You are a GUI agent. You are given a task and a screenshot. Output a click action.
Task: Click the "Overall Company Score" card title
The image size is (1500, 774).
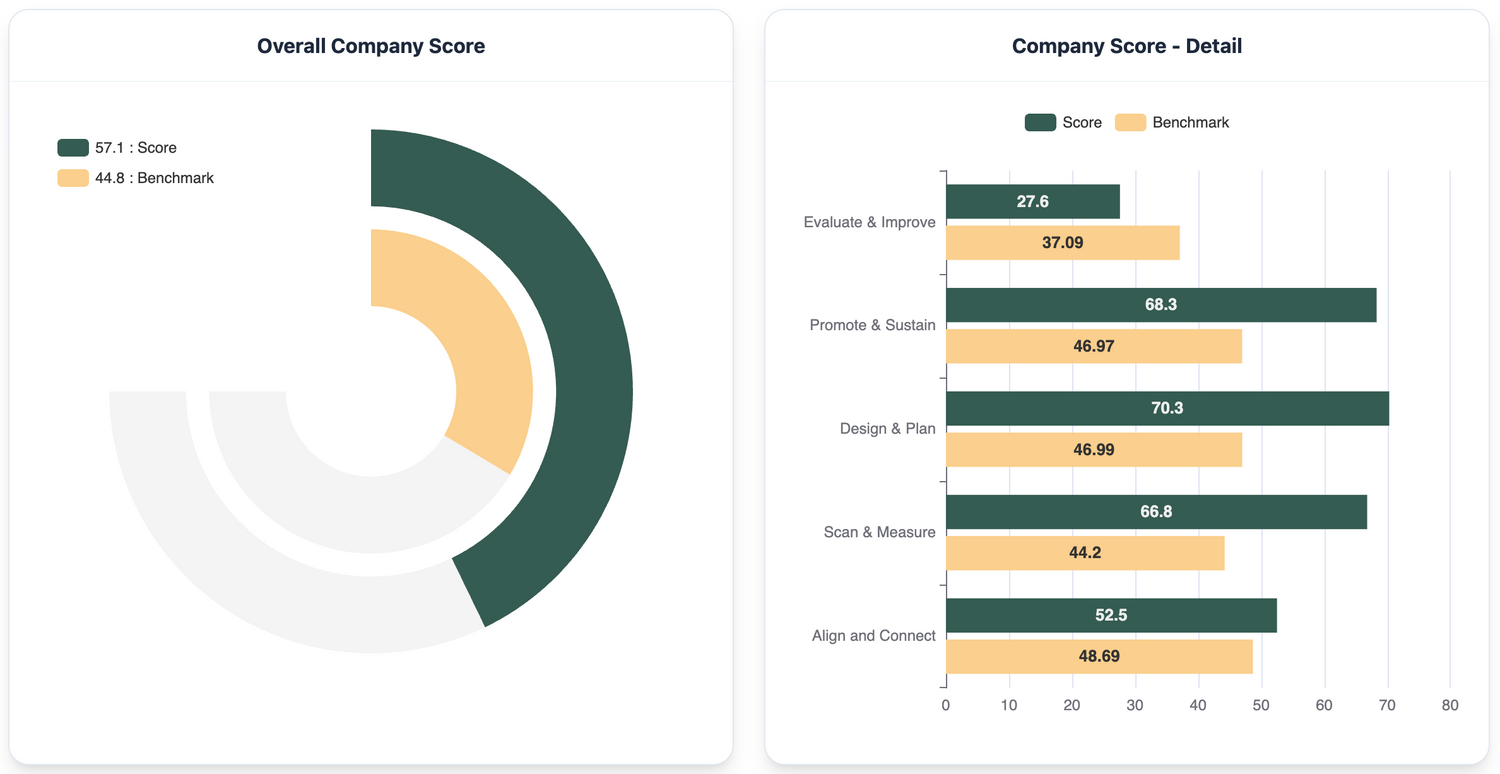pos(371,46)
